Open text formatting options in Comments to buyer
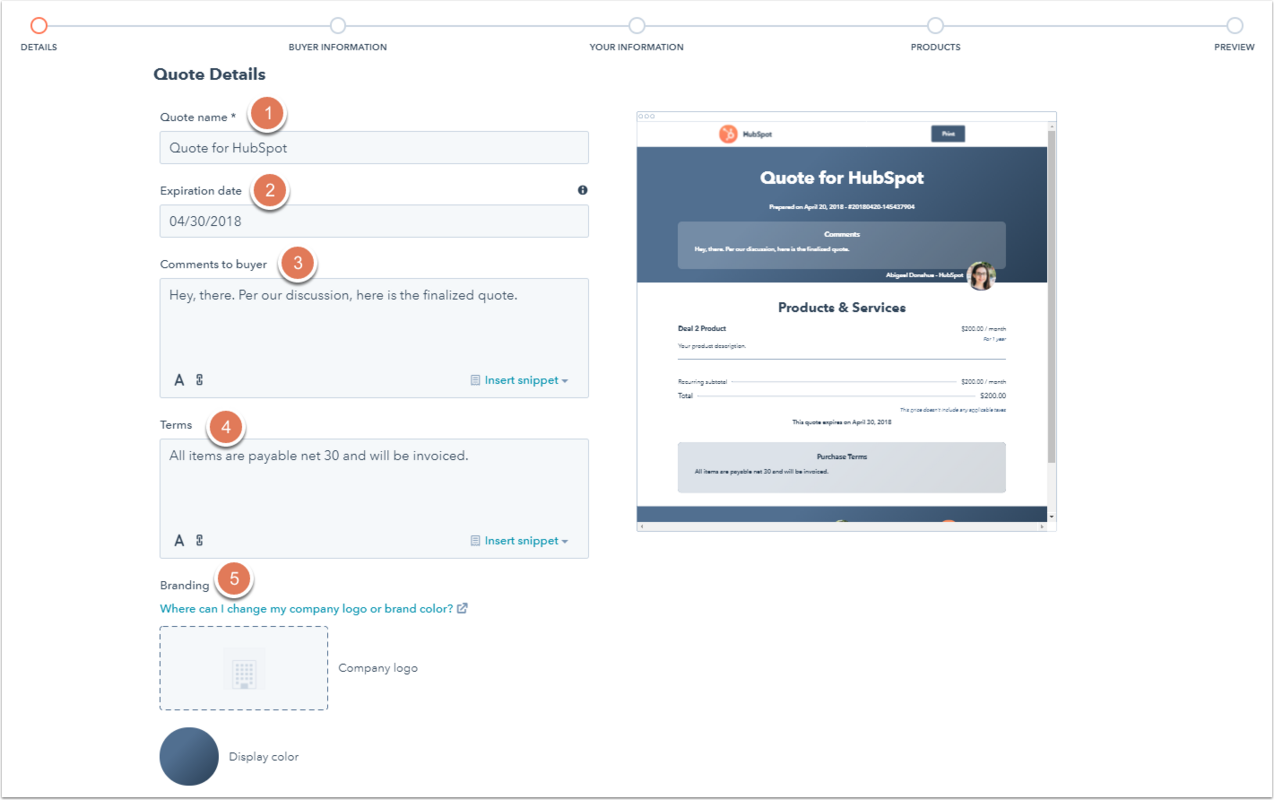1274x800 pixels. pos(179,380)
